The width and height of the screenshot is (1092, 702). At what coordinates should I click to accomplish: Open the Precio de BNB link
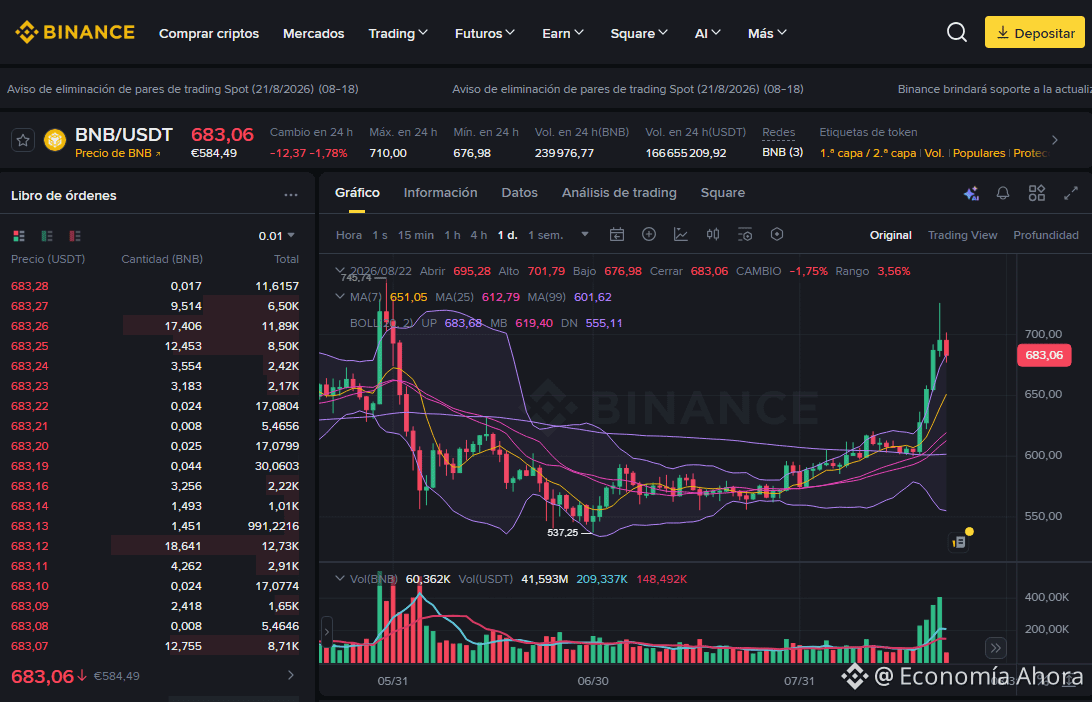(x=118, y=153)
